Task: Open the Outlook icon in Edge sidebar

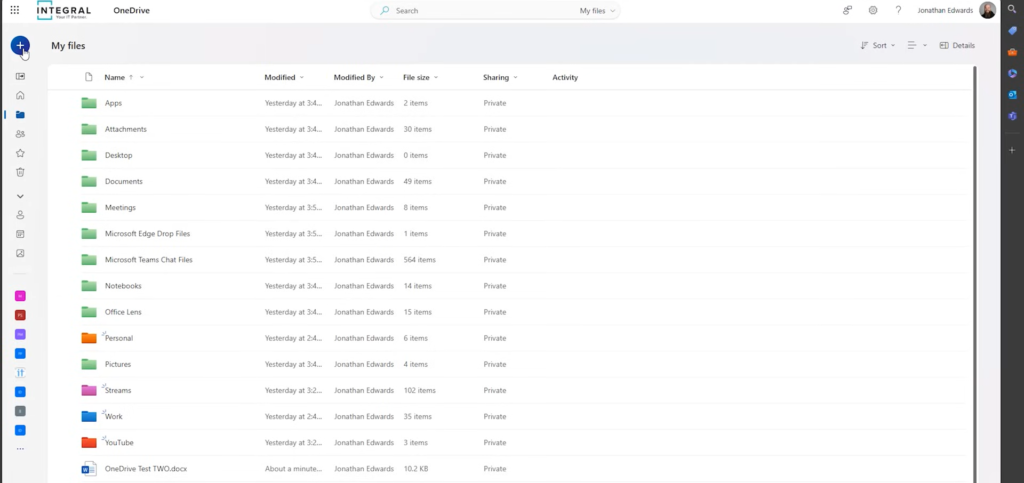Action: (1012, 95)
